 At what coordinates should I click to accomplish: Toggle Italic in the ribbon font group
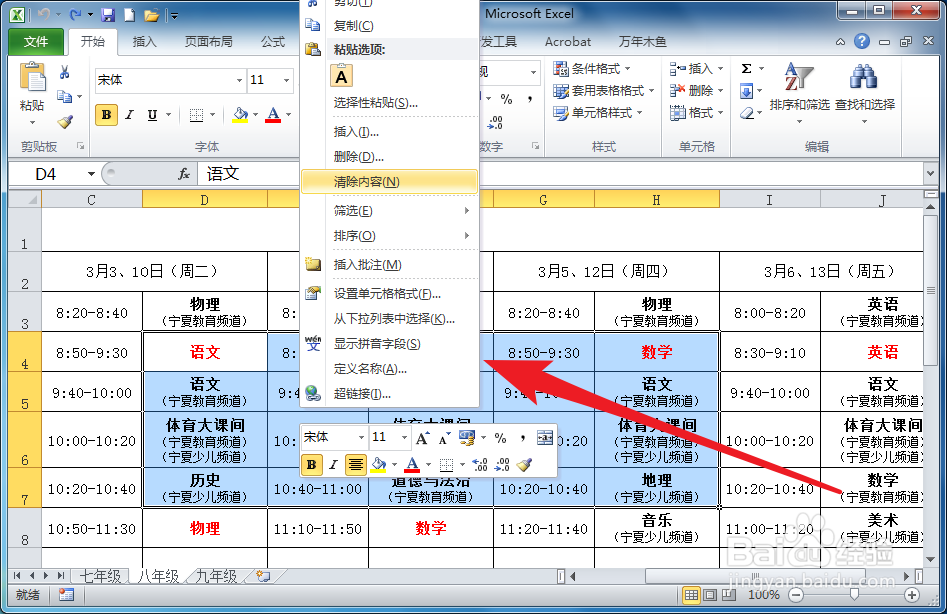point(129,114)
